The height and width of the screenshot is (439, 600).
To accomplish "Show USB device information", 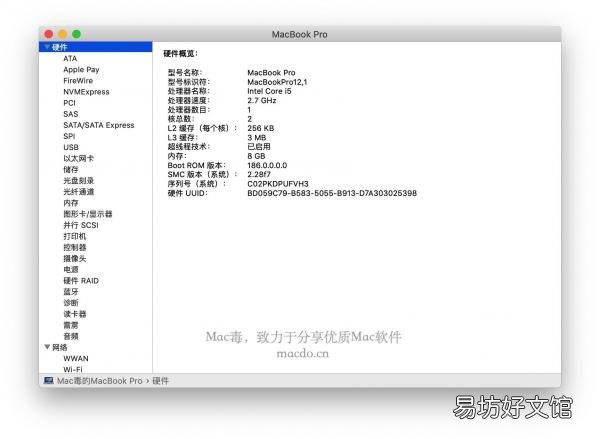I will coord(71,147).
